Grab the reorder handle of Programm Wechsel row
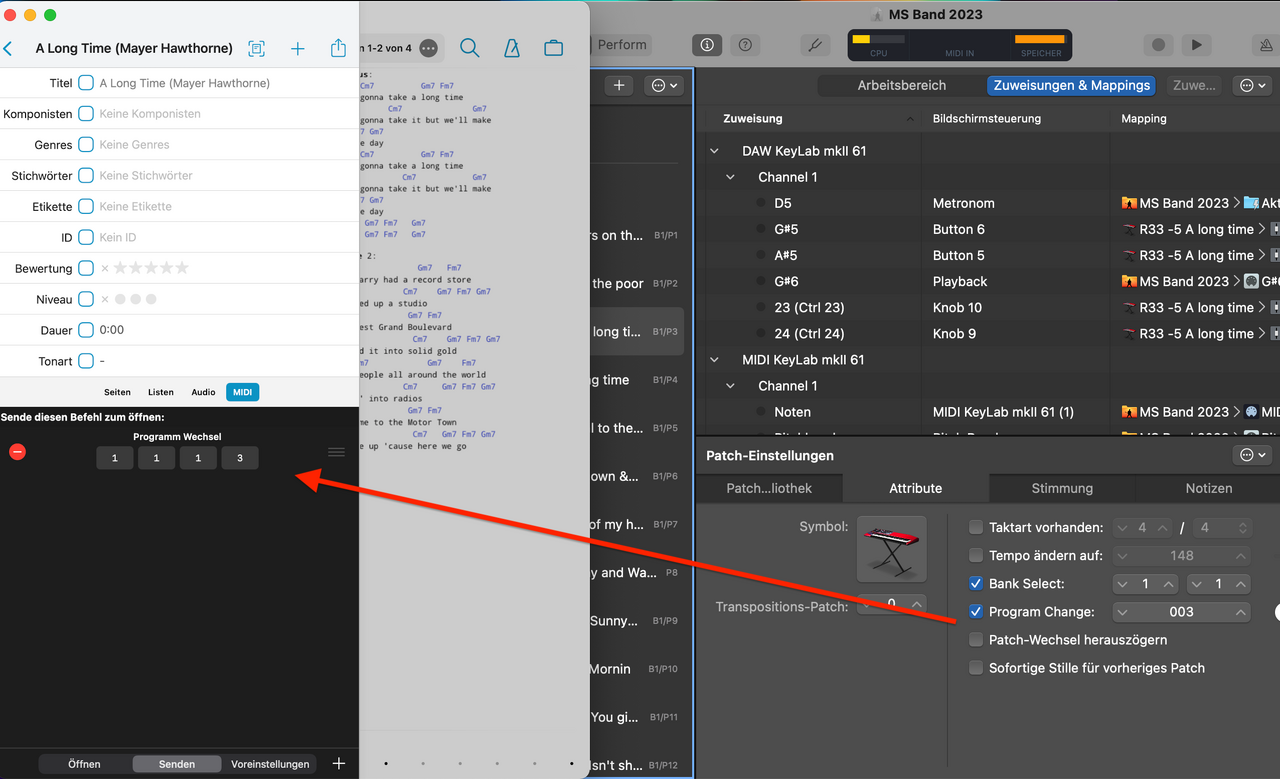This screenshot has width=1280, height=779. pos(336,452)
